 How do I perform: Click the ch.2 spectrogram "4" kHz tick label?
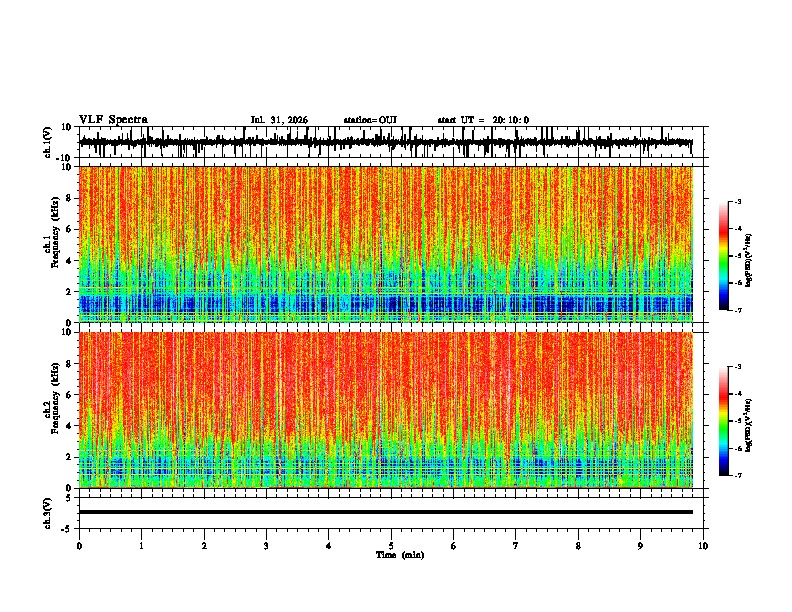tap(70, 426)
